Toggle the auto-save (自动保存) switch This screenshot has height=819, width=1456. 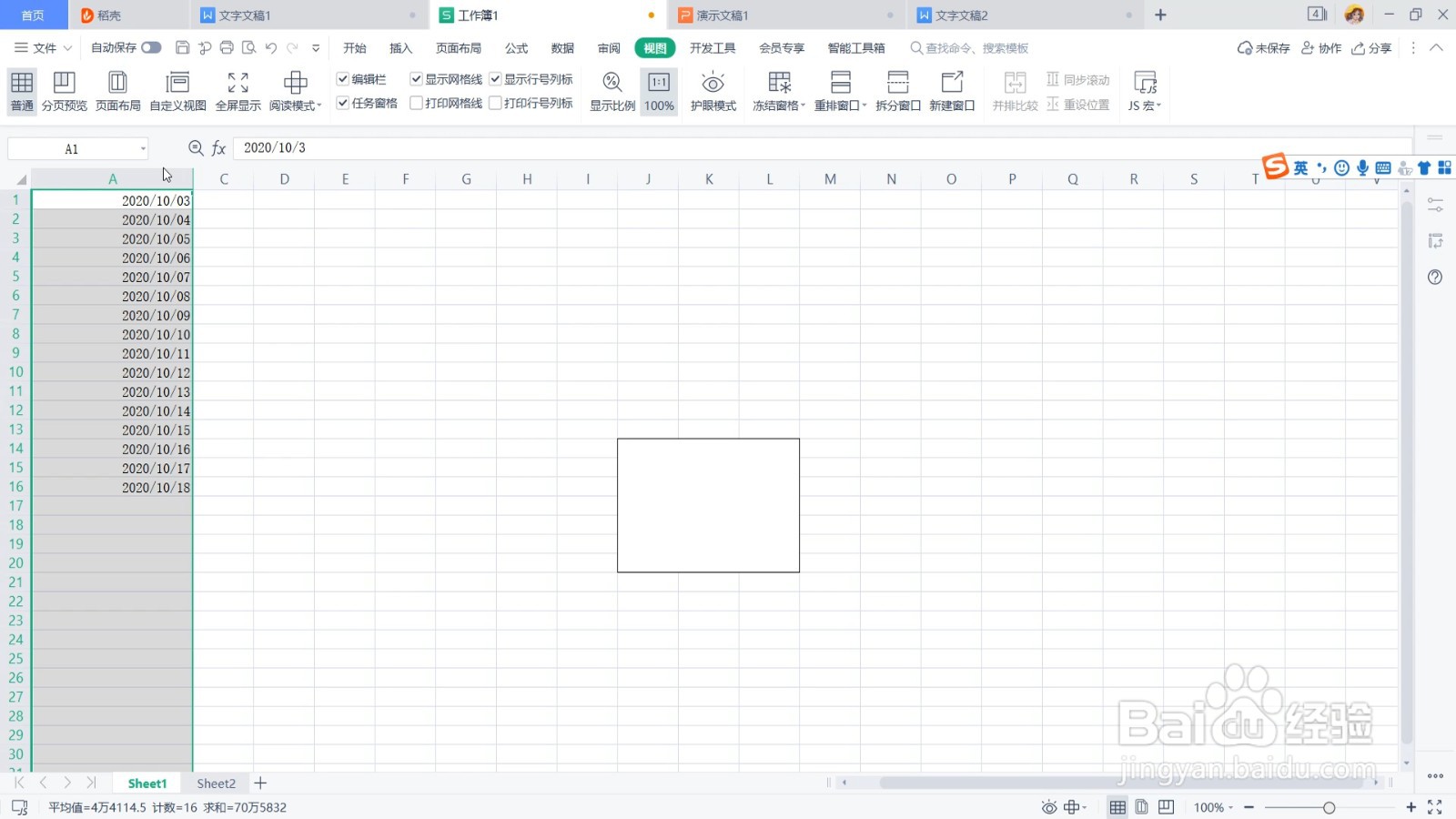point(151,47)
